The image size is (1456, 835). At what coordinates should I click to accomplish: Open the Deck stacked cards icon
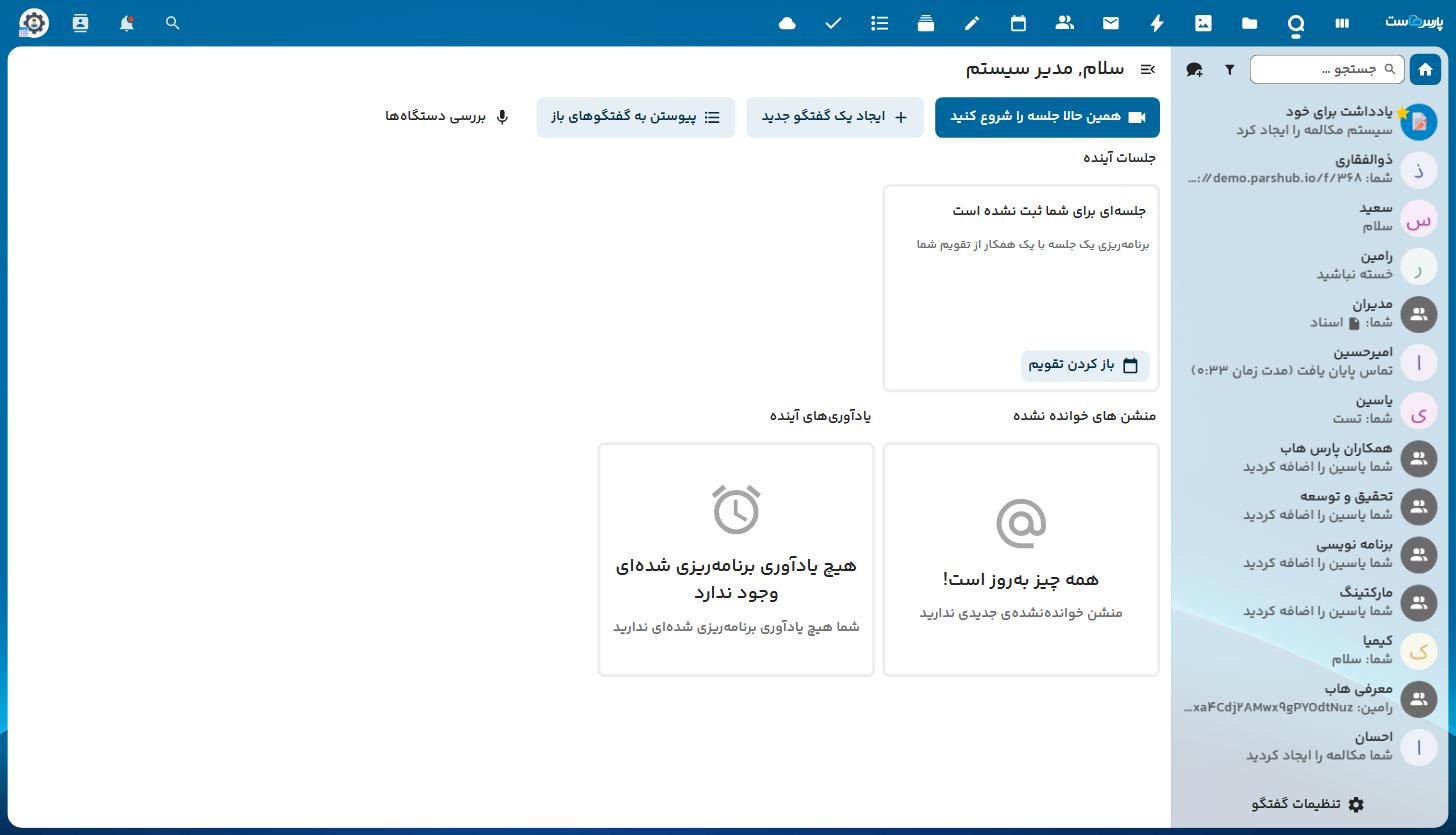[x=926, y=23]
